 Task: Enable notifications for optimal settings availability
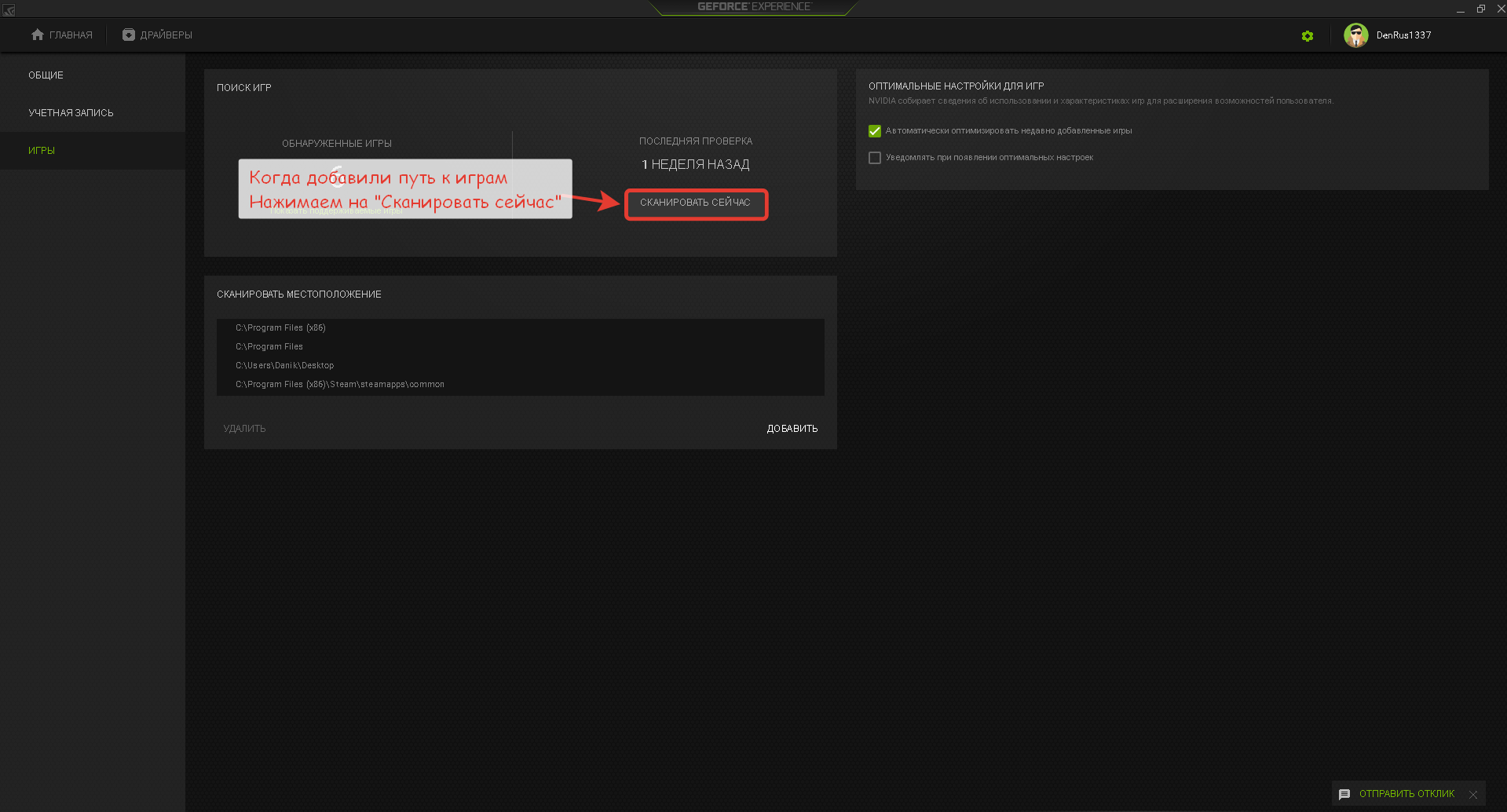(875, 158)
